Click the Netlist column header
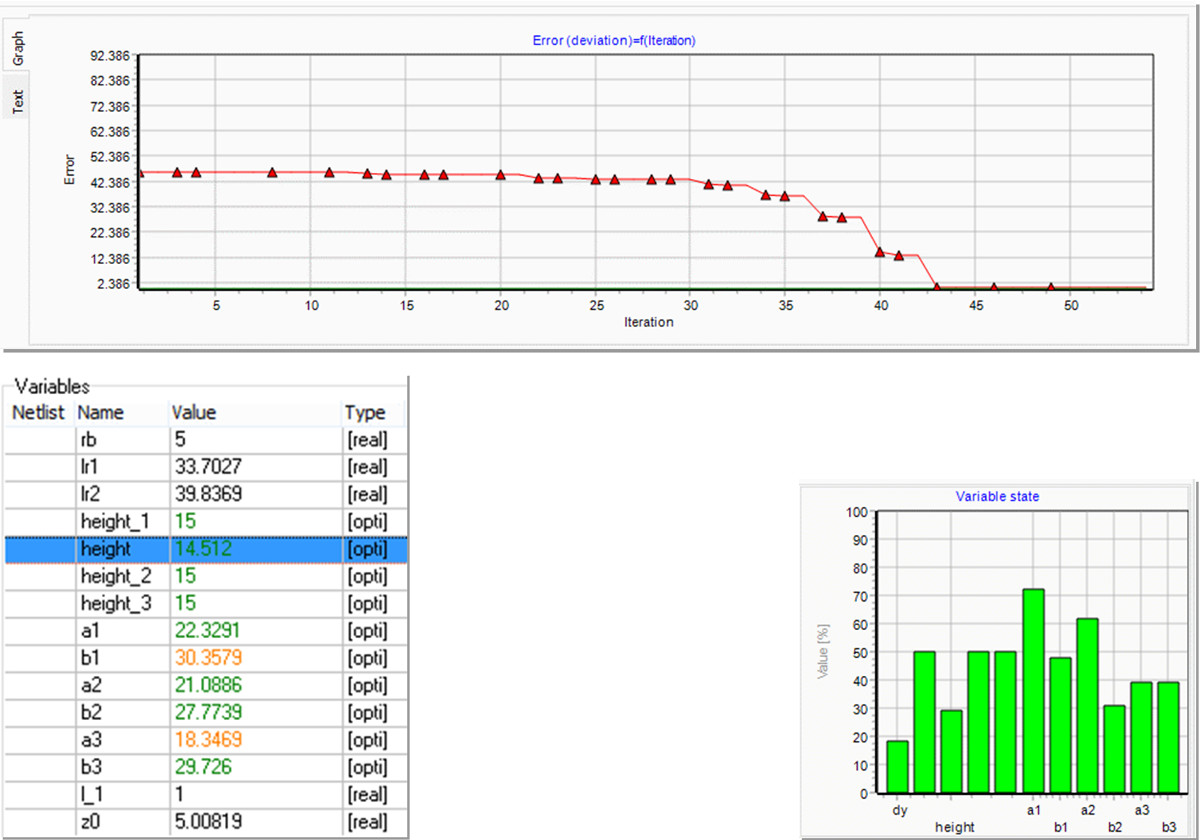Viewport: 1200px width, 840px height. [38, 412]
